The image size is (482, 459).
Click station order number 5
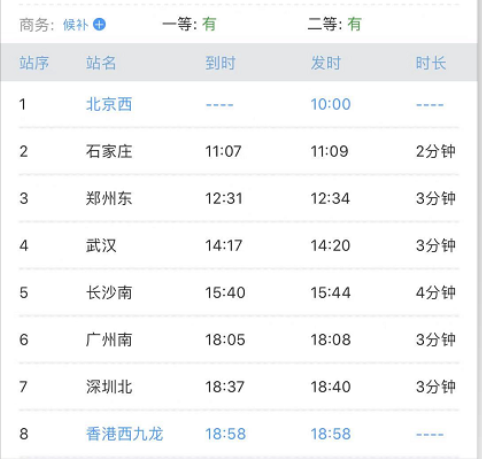click(24, 293)
